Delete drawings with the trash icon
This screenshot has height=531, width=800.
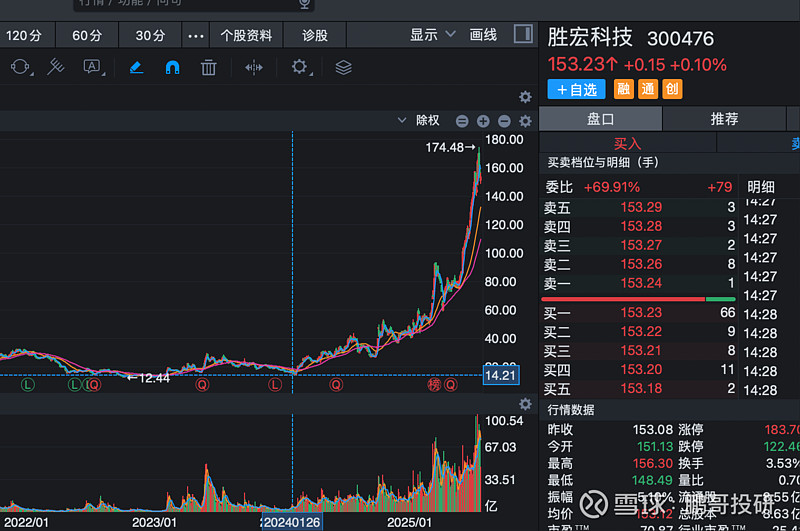pyautogui.click(x=208, y=67)
